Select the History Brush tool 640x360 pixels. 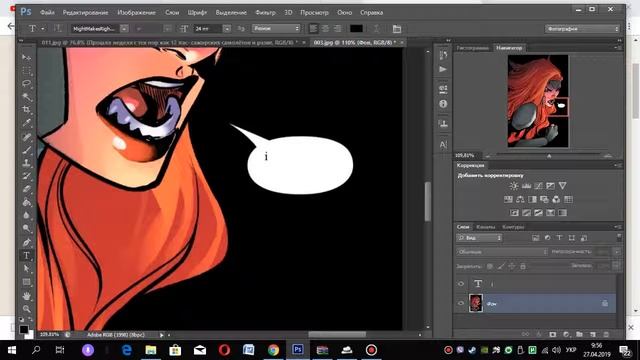[27, 176]
